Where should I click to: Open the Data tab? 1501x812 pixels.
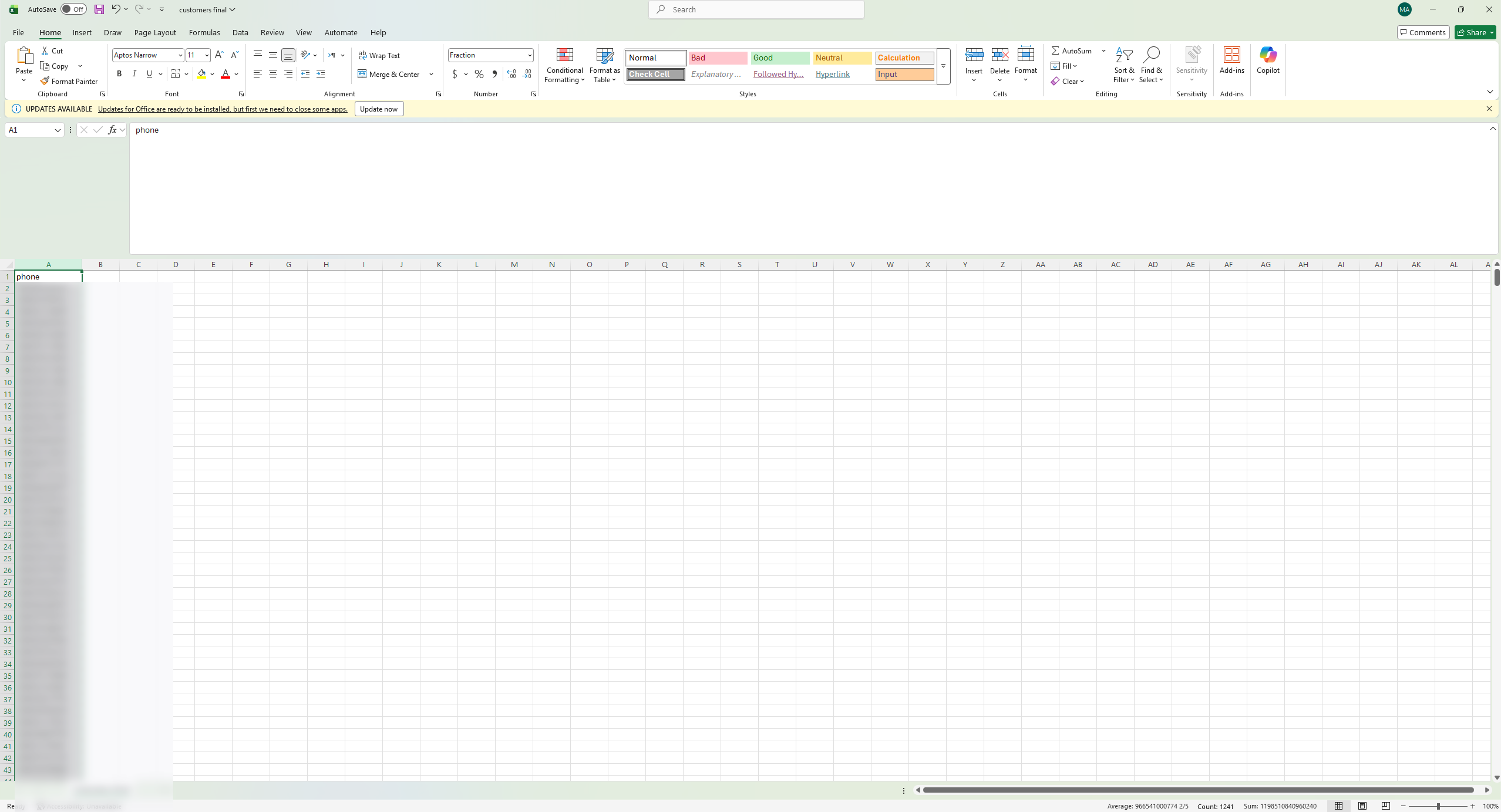pos(240,32)
